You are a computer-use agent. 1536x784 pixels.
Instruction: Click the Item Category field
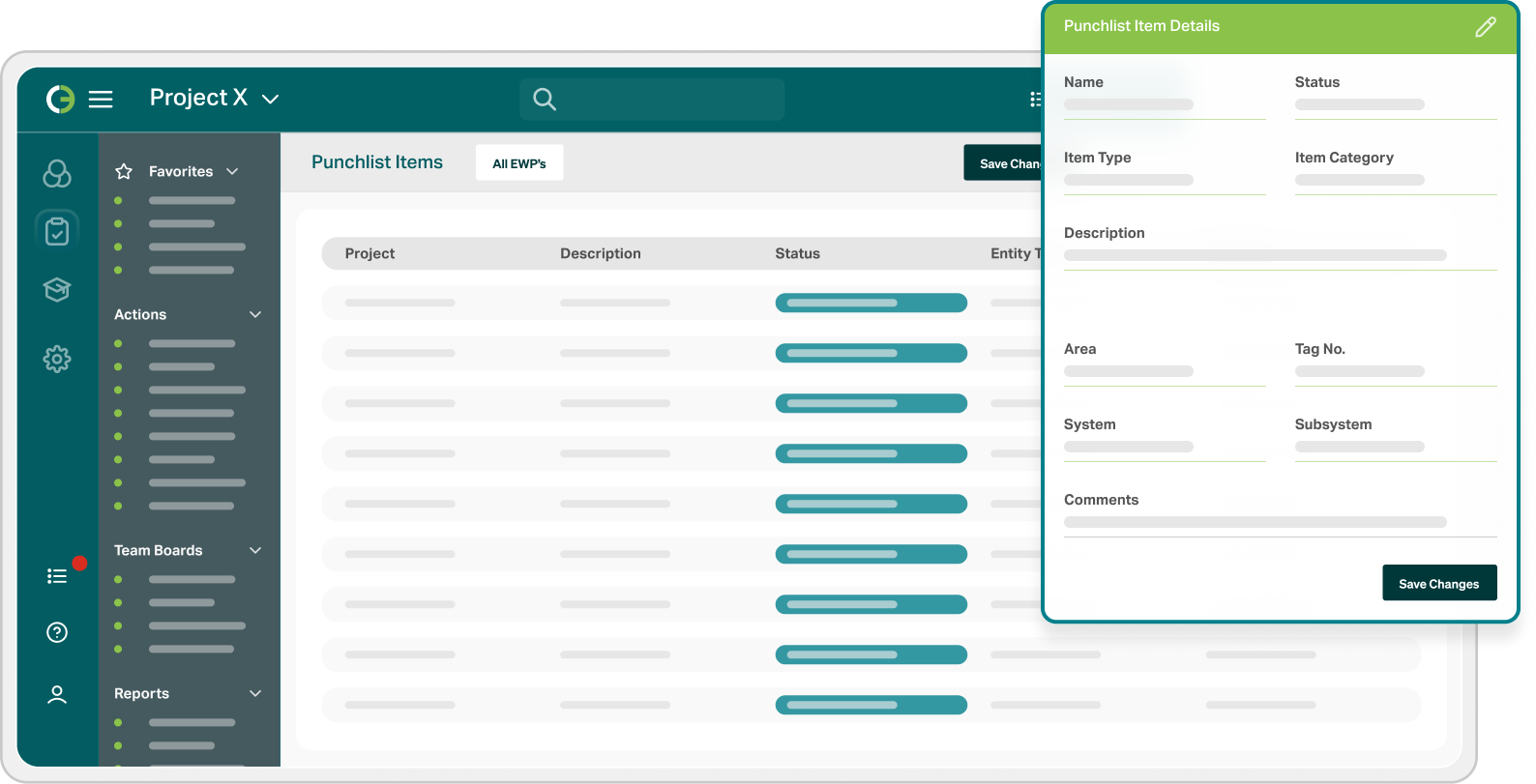coord(1396,180)
